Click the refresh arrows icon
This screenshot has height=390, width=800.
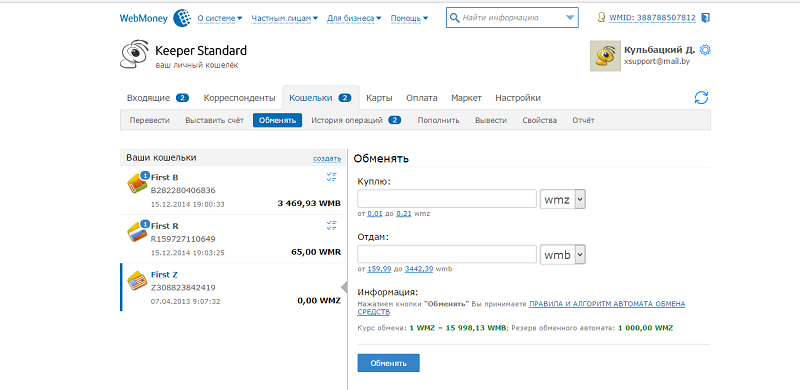[702, 98]
